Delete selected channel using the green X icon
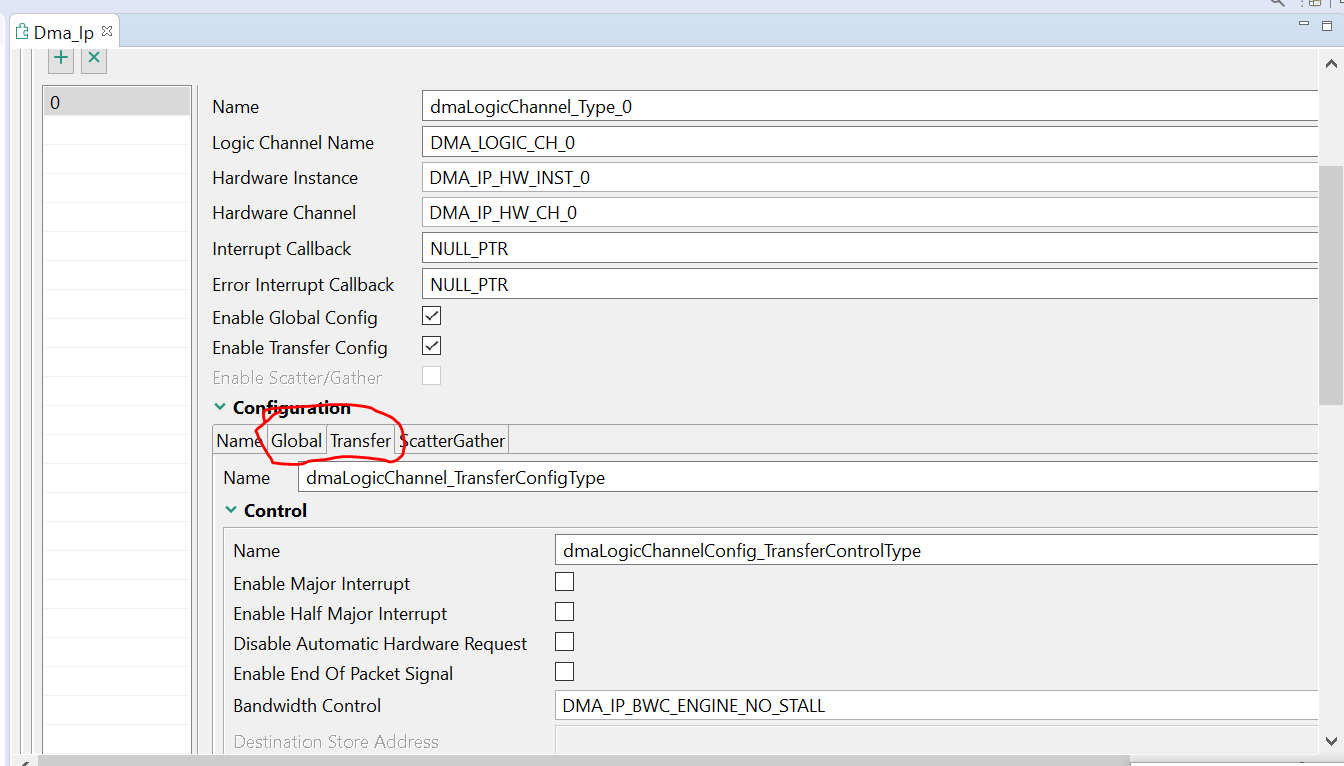 click(x=93, y=59)
